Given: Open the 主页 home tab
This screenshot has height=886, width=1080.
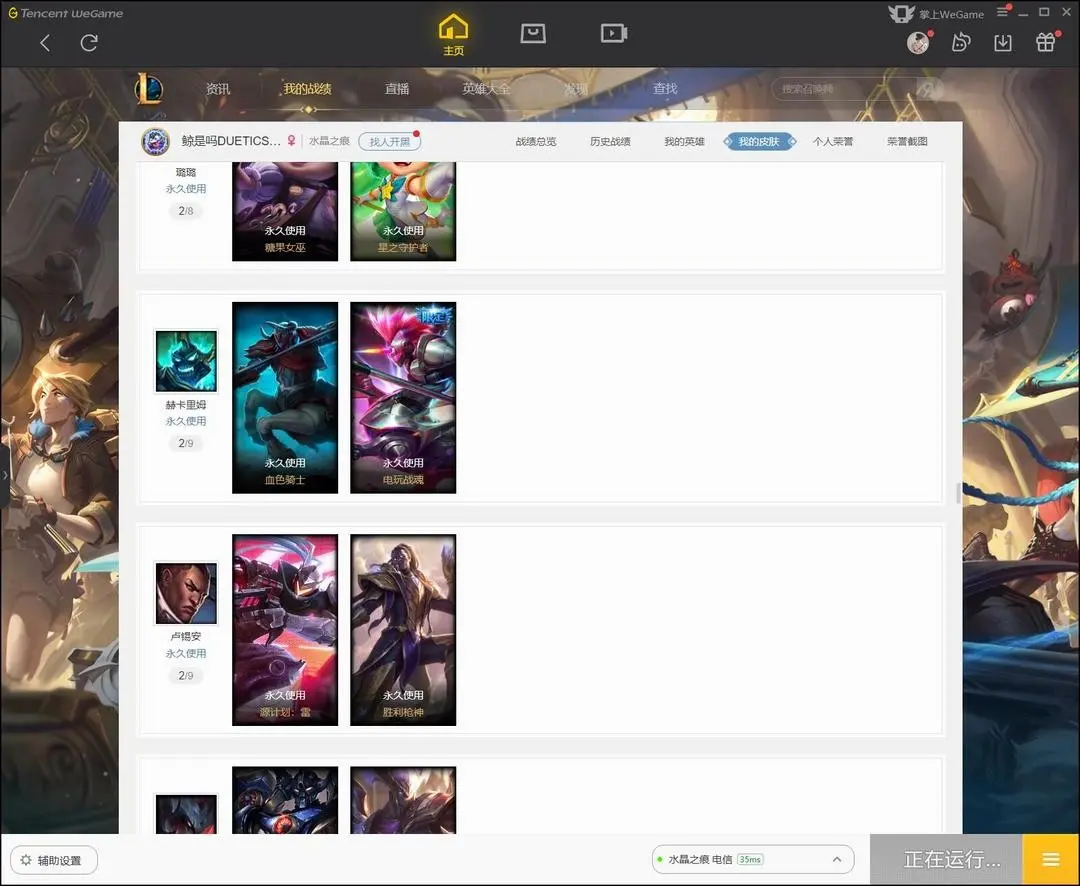Looking at the screenshot, I should 453,35.
